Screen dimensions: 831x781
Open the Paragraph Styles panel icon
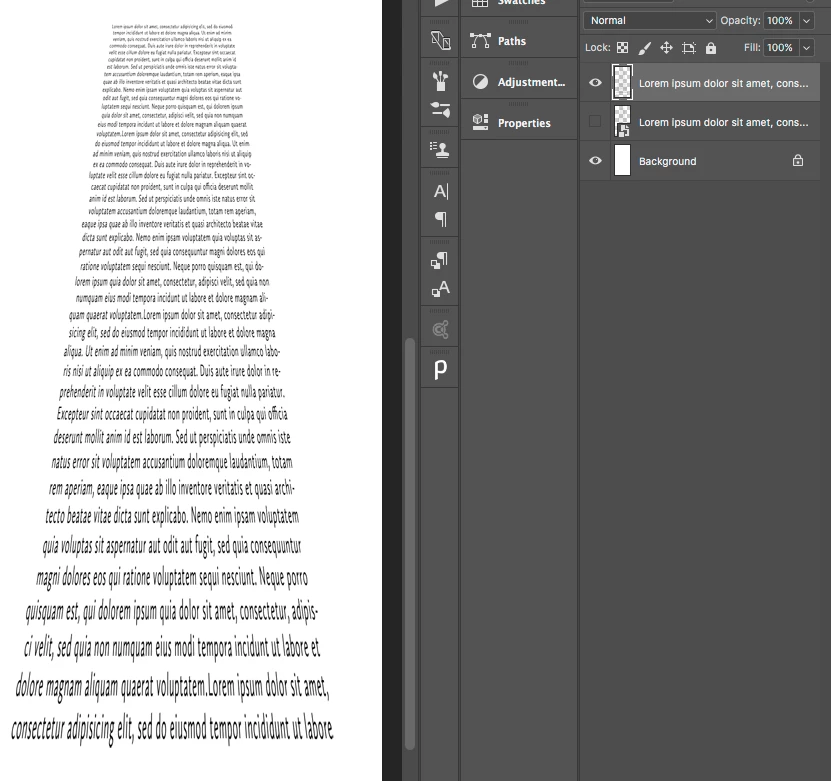pyautogui.click(x=439, y=260)
